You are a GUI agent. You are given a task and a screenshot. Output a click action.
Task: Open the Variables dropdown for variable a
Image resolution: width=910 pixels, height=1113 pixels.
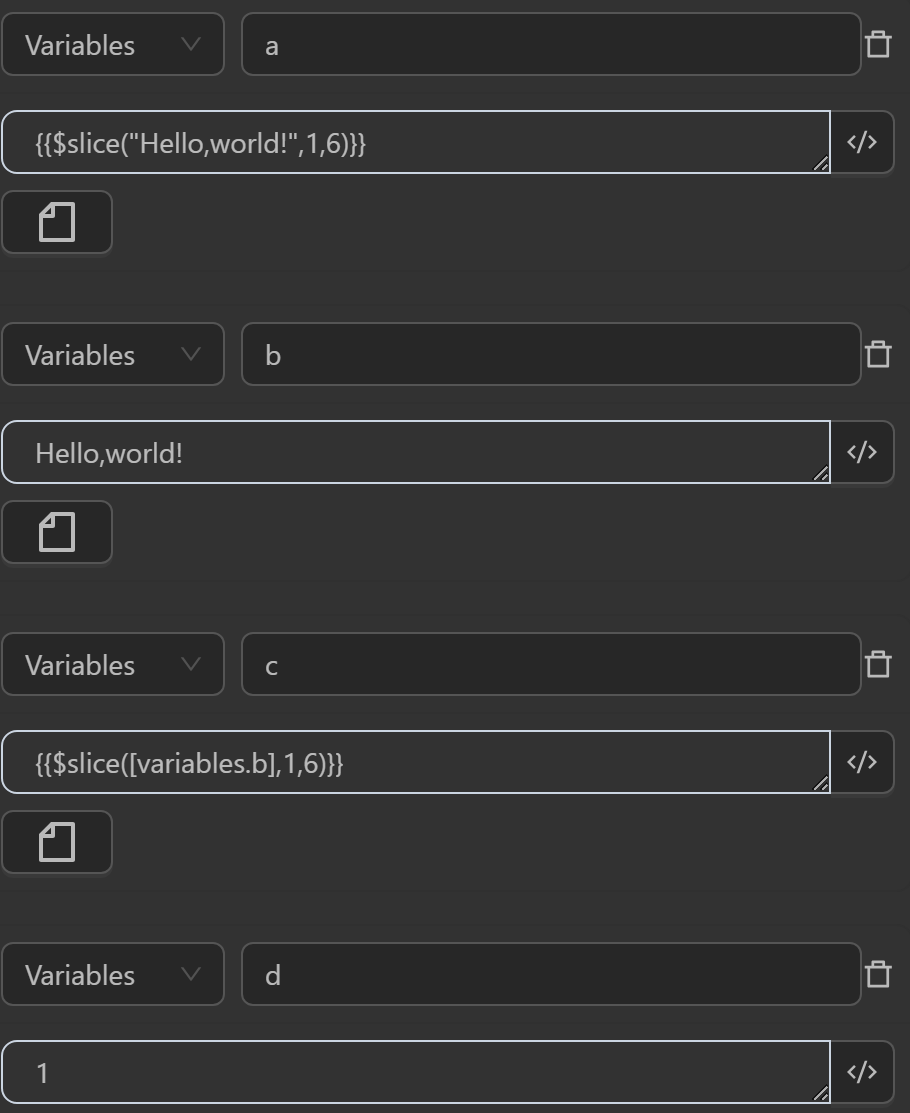coord(113,45)
